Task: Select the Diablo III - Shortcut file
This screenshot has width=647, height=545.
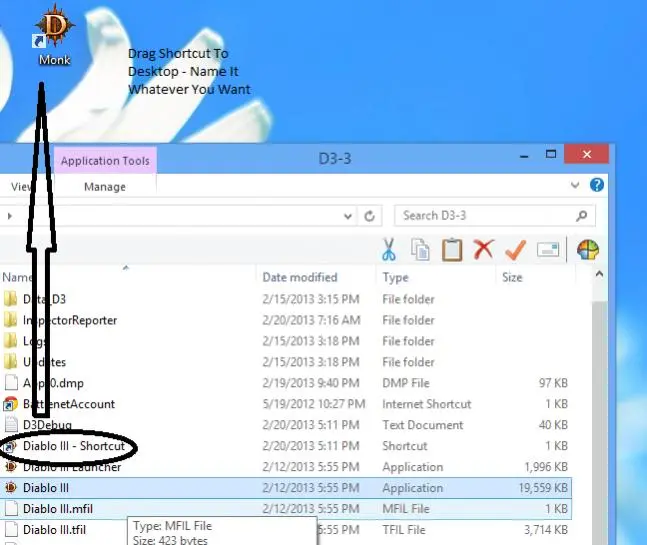Action: [73, 446]
